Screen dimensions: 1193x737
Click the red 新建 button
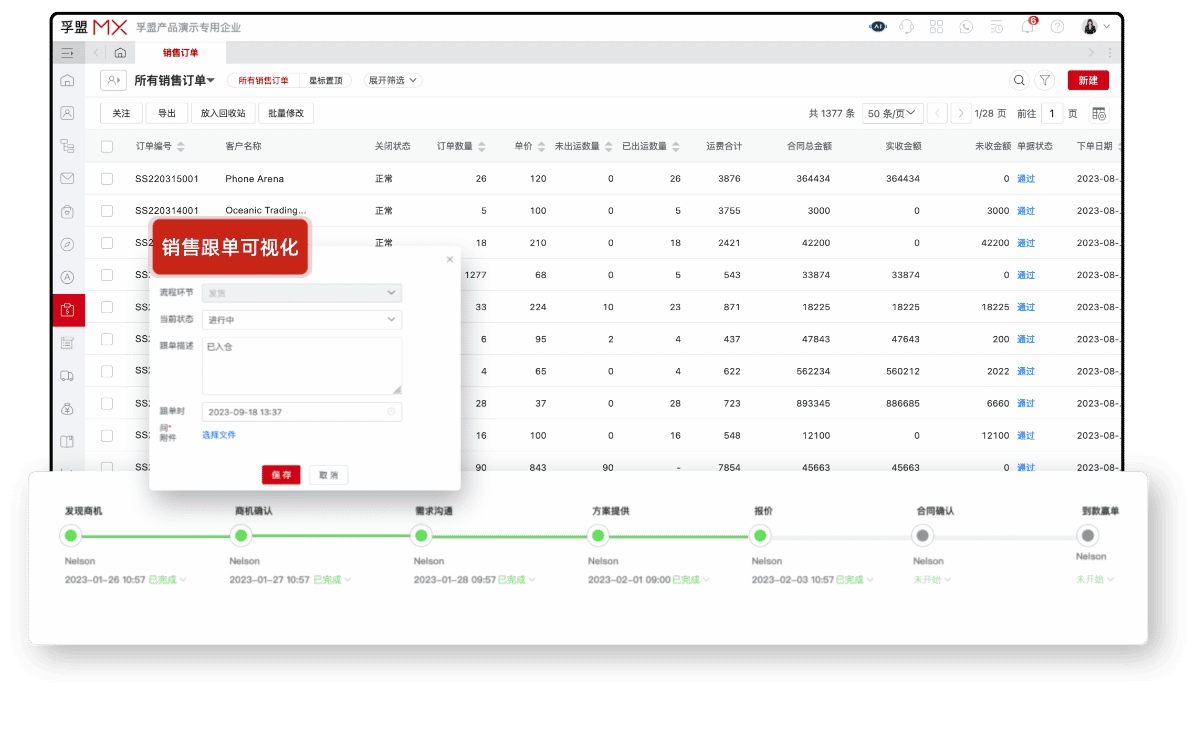pos(1088,79)
